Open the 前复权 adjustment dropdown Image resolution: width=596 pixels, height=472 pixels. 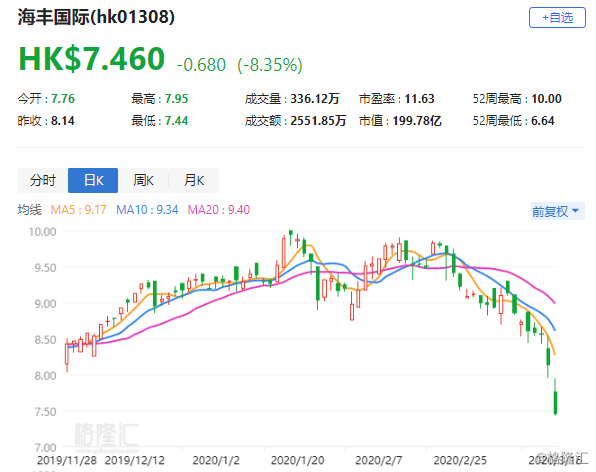point(557,211)
